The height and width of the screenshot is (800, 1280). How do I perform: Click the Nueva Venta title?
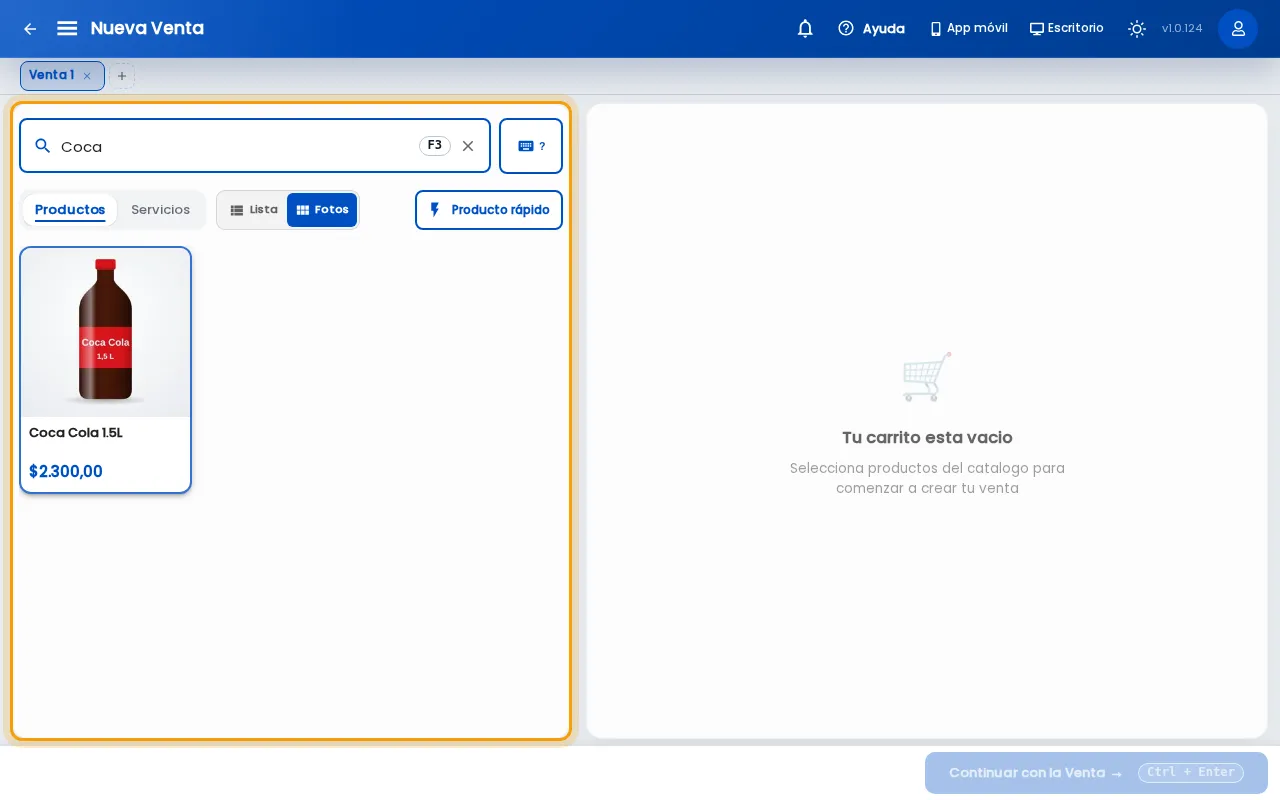(147, 28)
